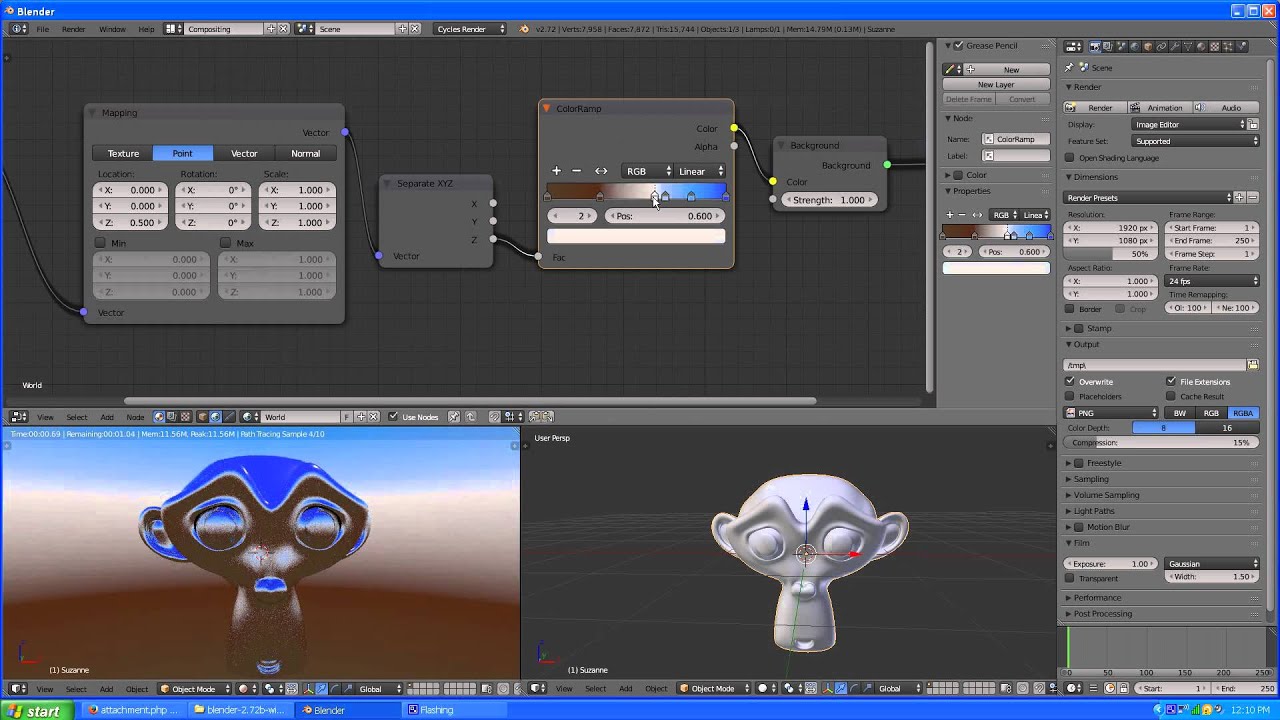Open the RGB color mode dropdown in ColorRamp node
Viewport: 1280px width, 720px height.
(646, 171)
